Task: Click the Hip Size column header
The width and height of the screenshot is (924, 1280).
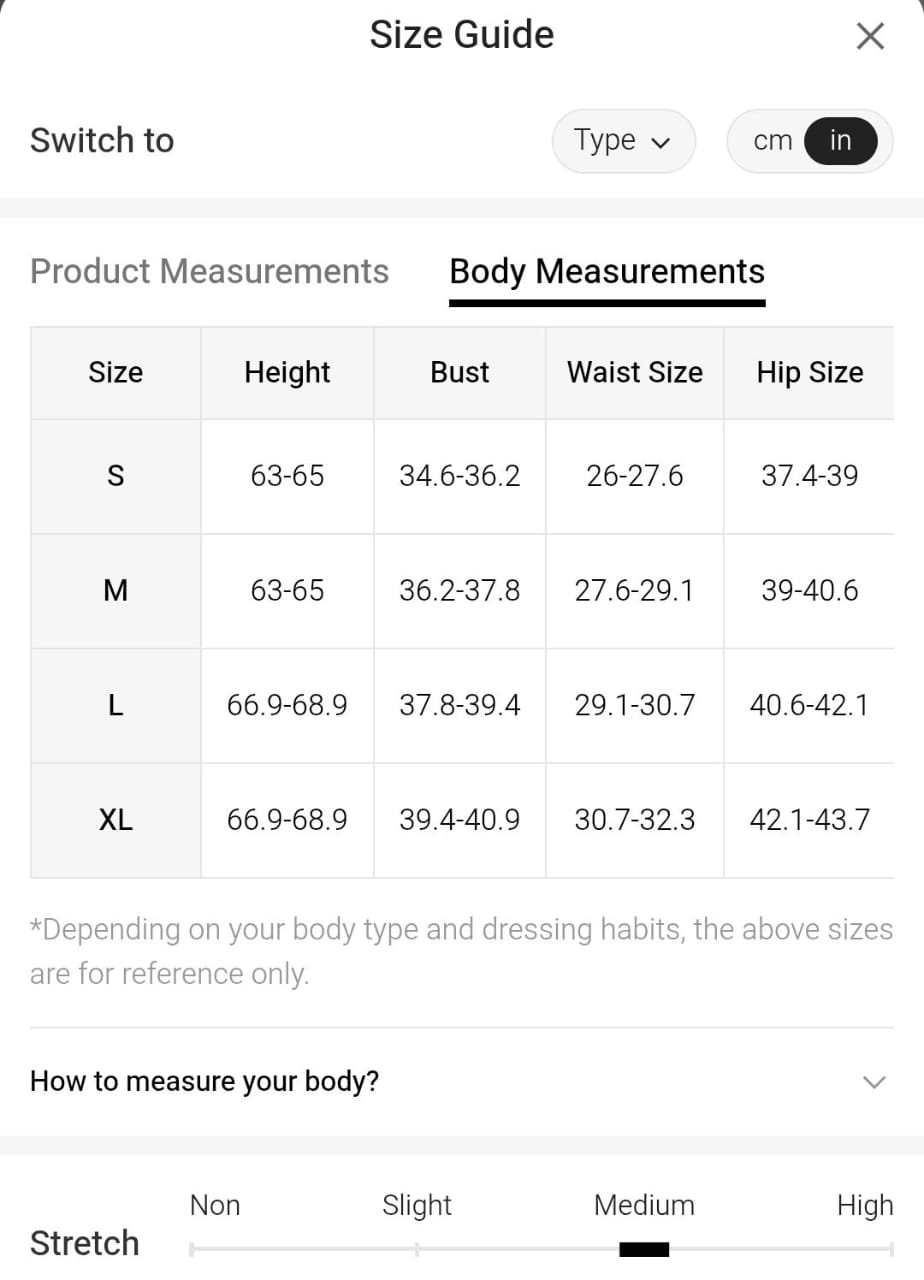Action: [809, 372]
